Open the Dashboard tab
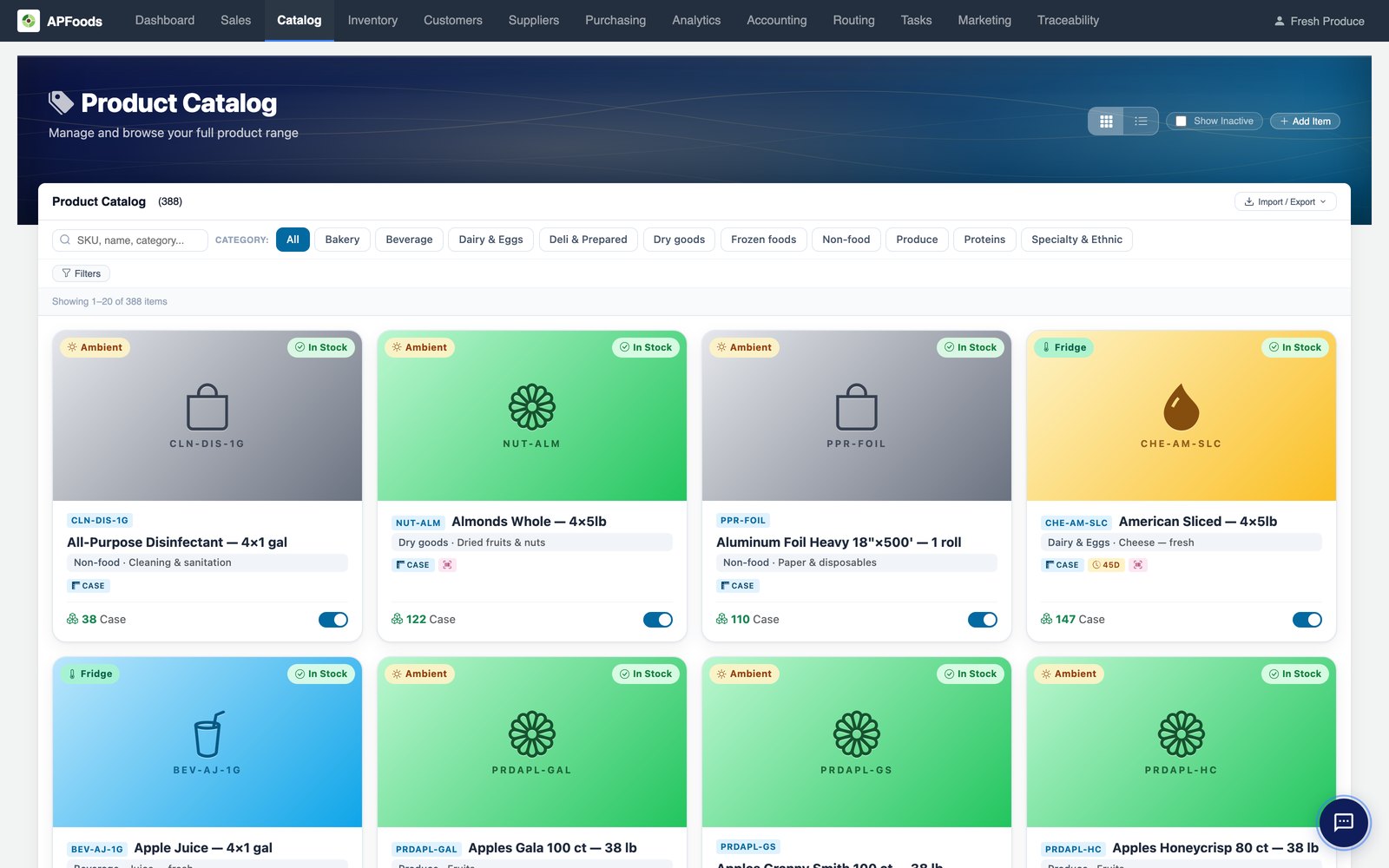The width and height of the screenshot is (1389, 868). coord(165,21)
